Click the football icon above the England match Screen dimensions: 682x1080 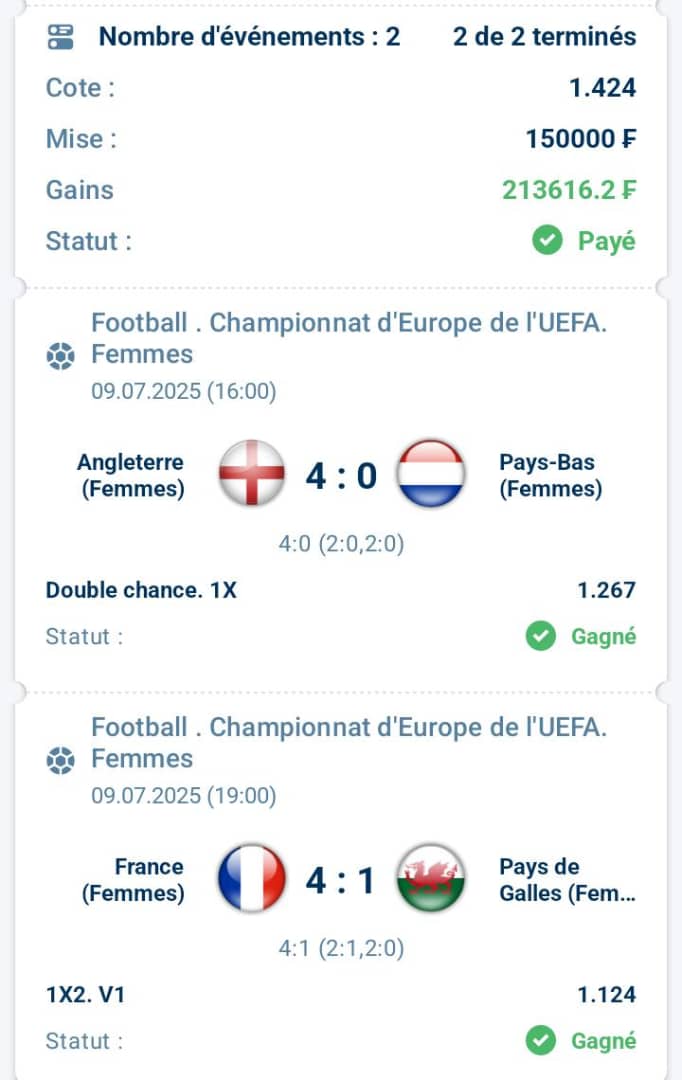[x=60, y=356]
